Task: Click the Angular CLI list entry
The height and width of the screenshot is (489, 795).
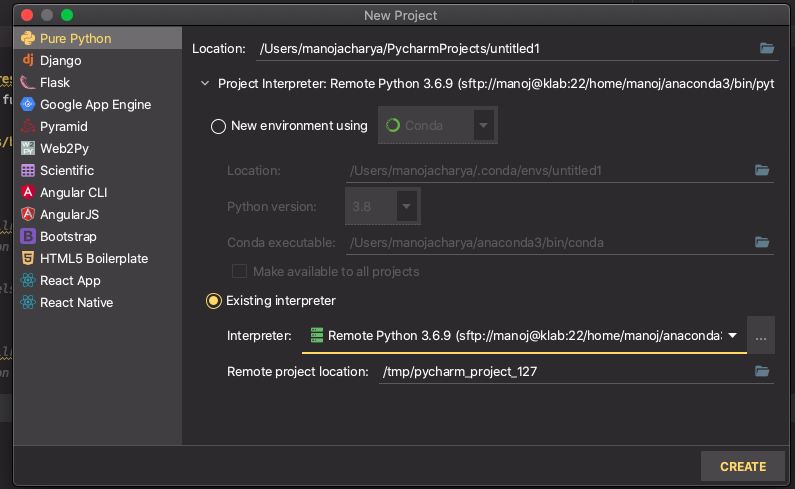Action: 97,192
